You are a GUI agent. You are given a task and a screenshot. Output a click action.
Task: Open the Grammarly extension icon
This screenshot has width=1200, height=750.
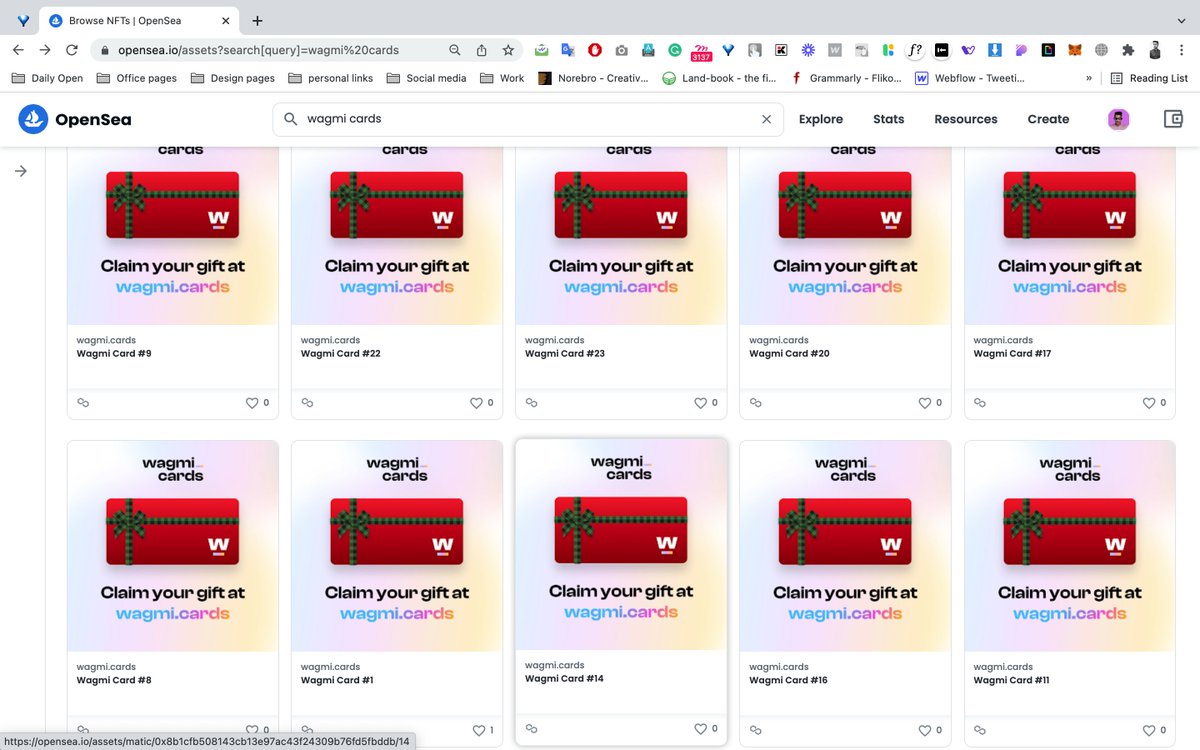[675, 50]
